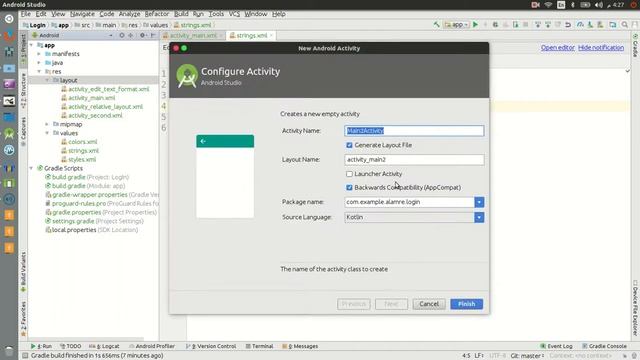Screen dimensions: 640x360
Task: Toggle Backwards Compatibility (AppCompat) checkbox
Action: [349, 188]
